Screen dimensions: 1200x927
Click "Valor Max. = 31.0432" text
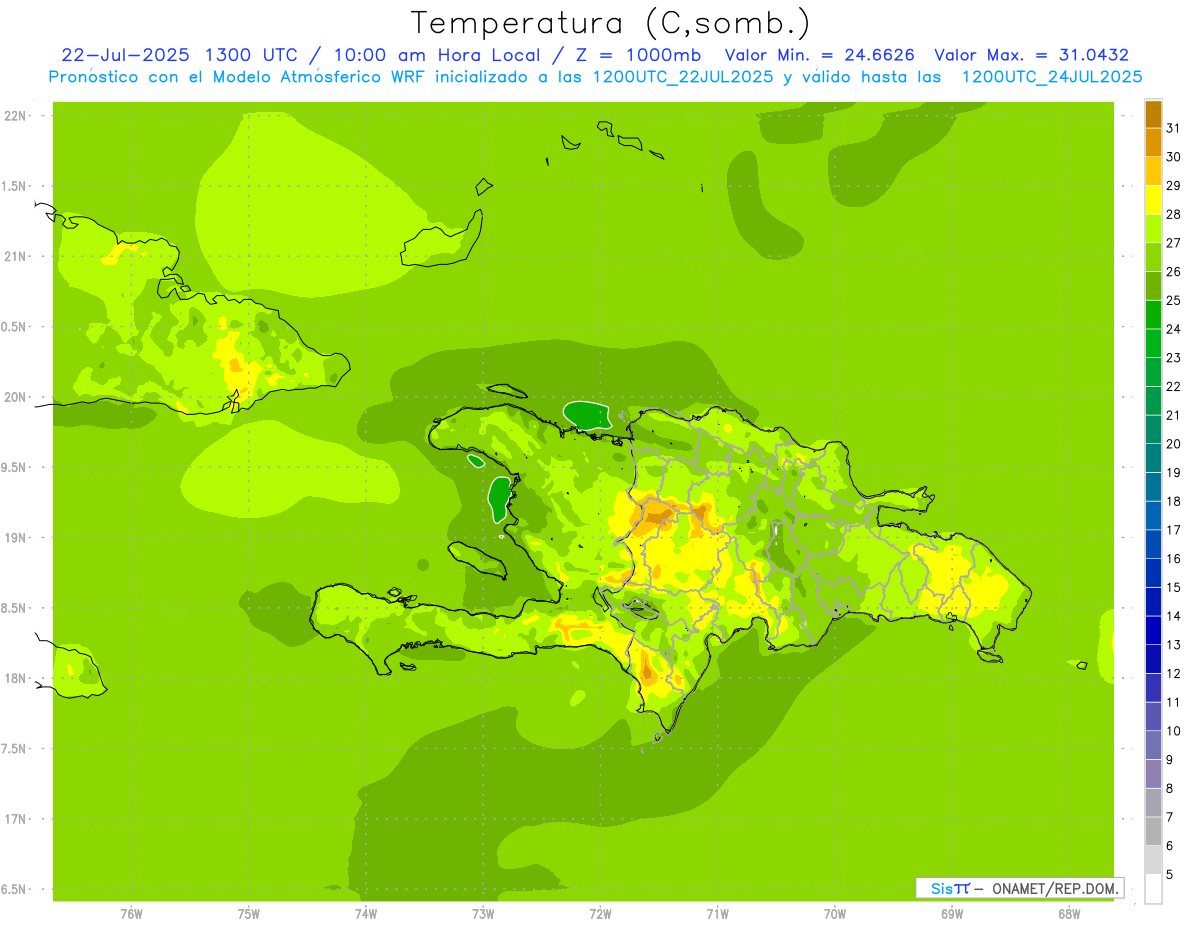tap(1032, 55)
